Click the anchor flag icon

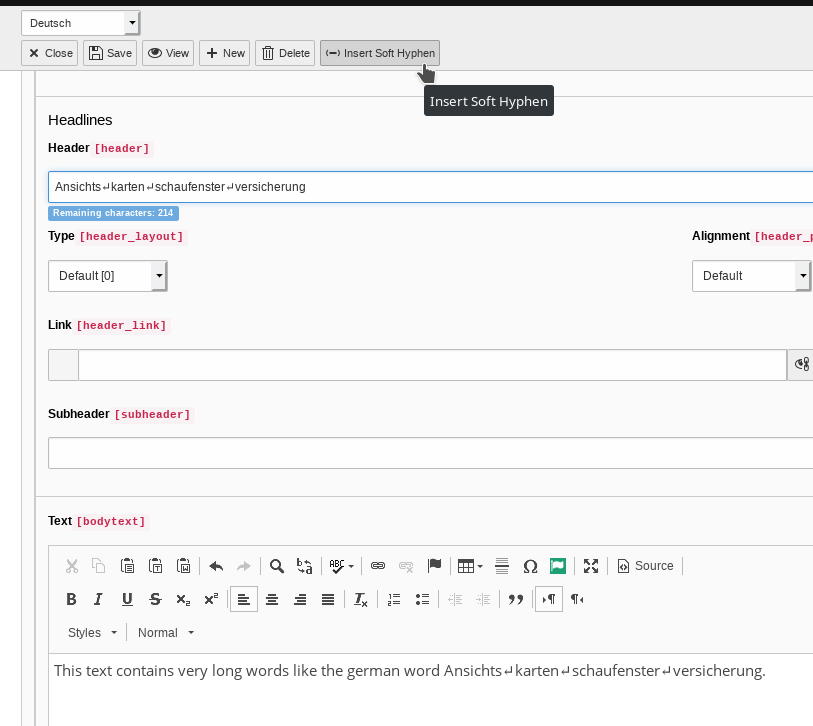(x=434, y=566)
